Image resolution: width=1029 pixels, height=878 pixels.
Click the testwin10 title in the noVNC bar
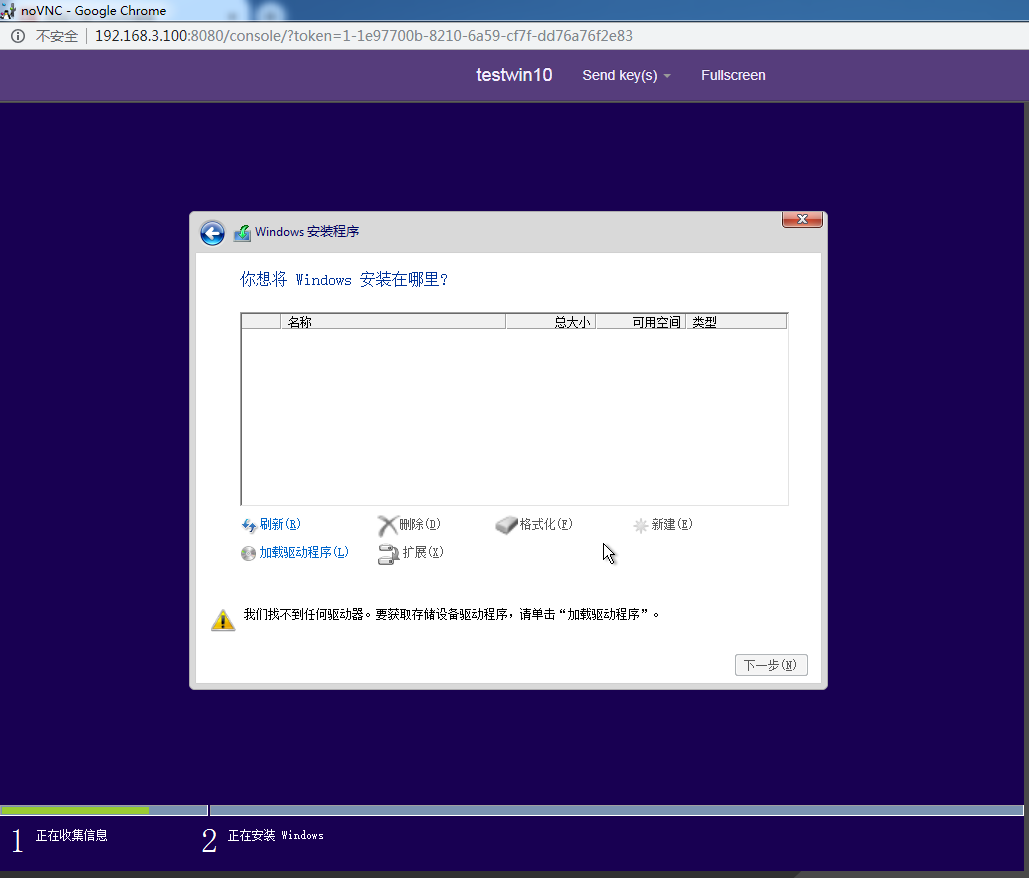(514, 75)
